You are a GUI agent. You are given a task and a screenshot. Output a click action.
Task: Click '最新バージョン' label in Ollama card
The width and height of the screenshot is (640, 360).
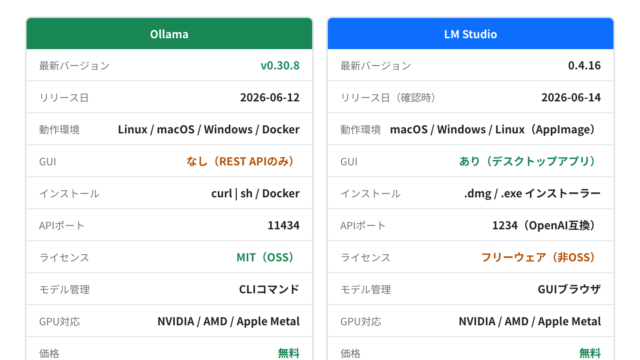74,66
